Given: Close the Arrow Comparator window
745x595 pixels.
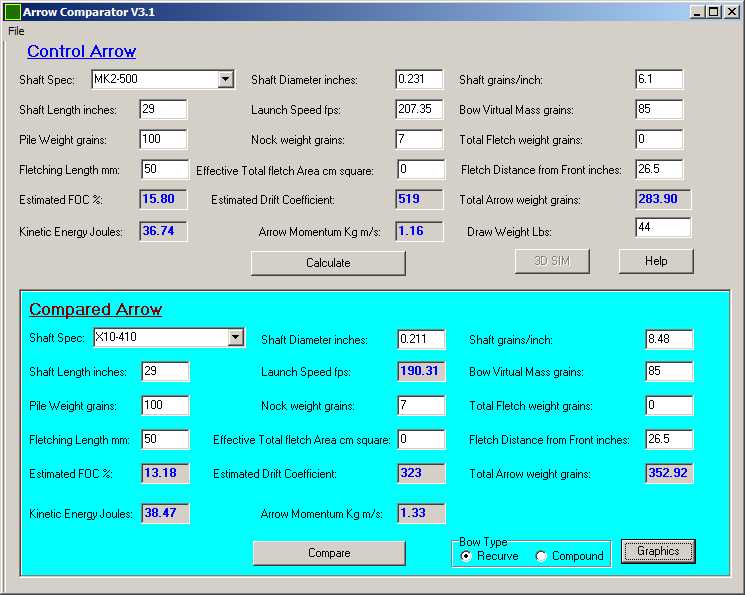Looking at the screenshot, I should (732, 12).
